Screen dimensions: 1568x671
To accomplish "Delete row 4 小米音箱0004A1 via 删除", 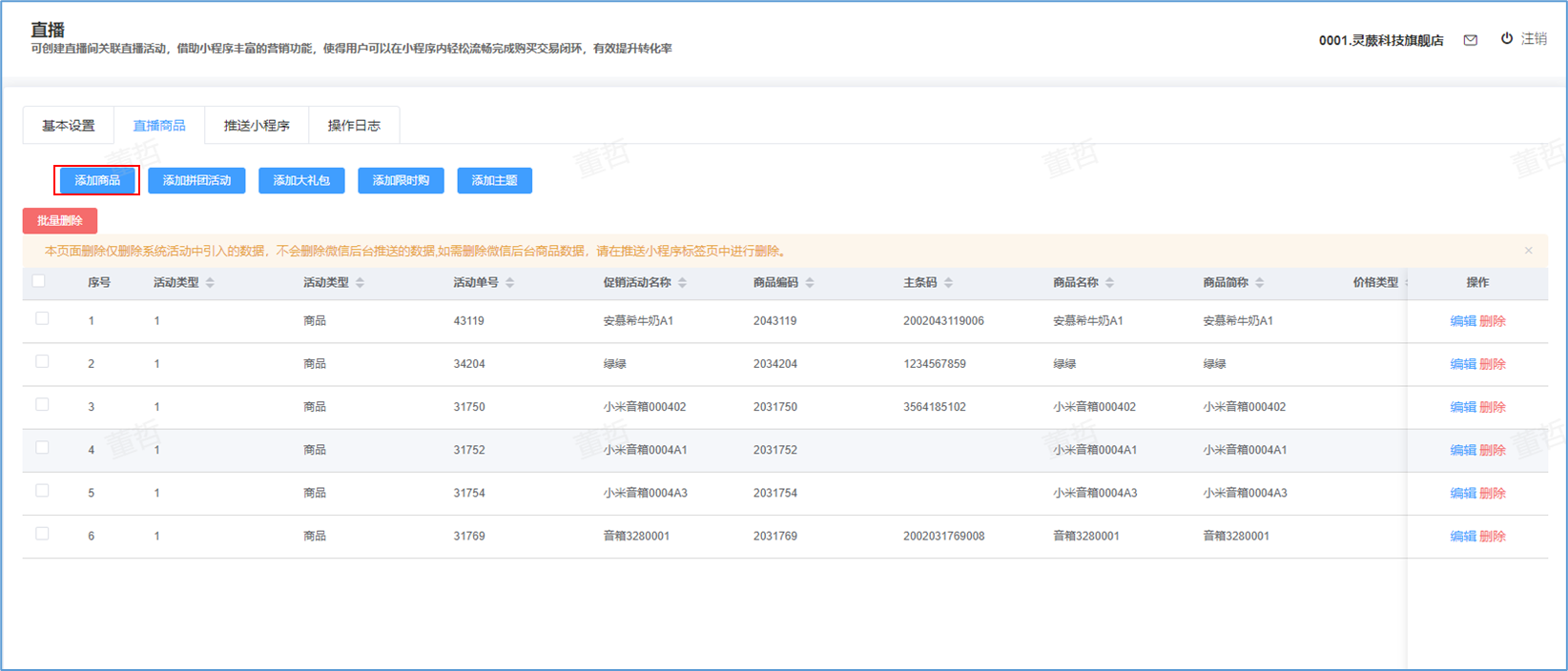I will point(1493,450).
